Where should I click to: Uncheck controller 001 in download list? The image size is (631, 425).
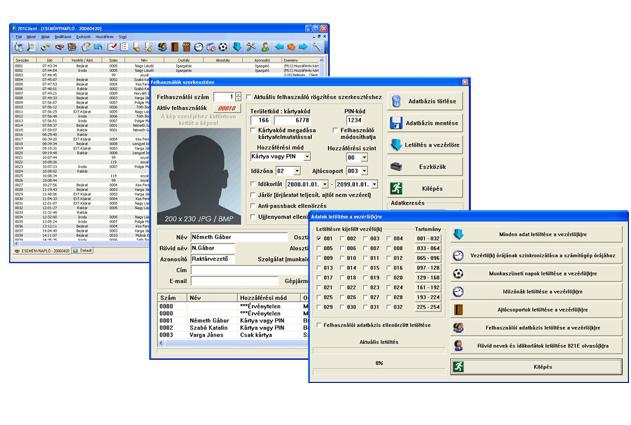319,239
